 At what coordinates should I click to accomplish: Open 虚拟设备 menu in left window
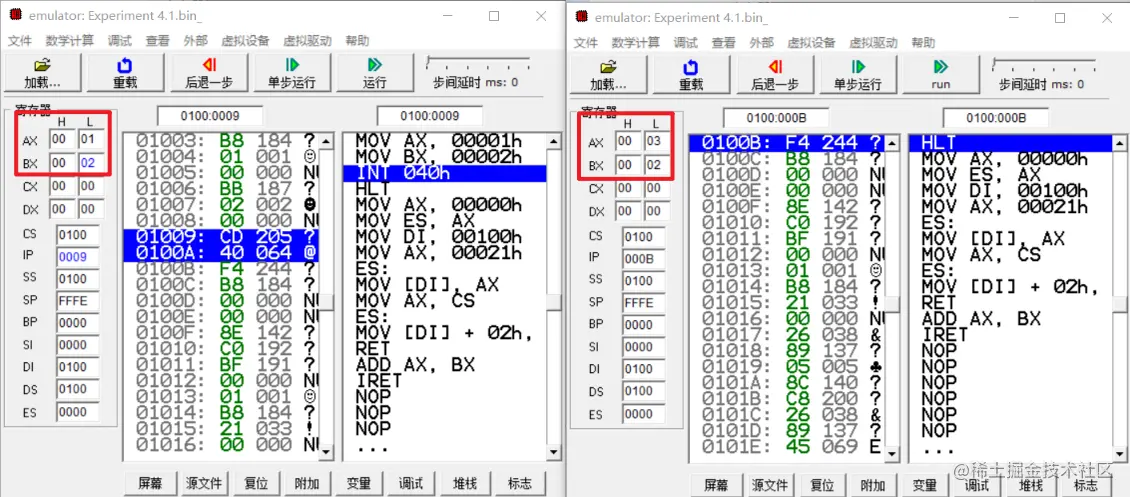245,41
